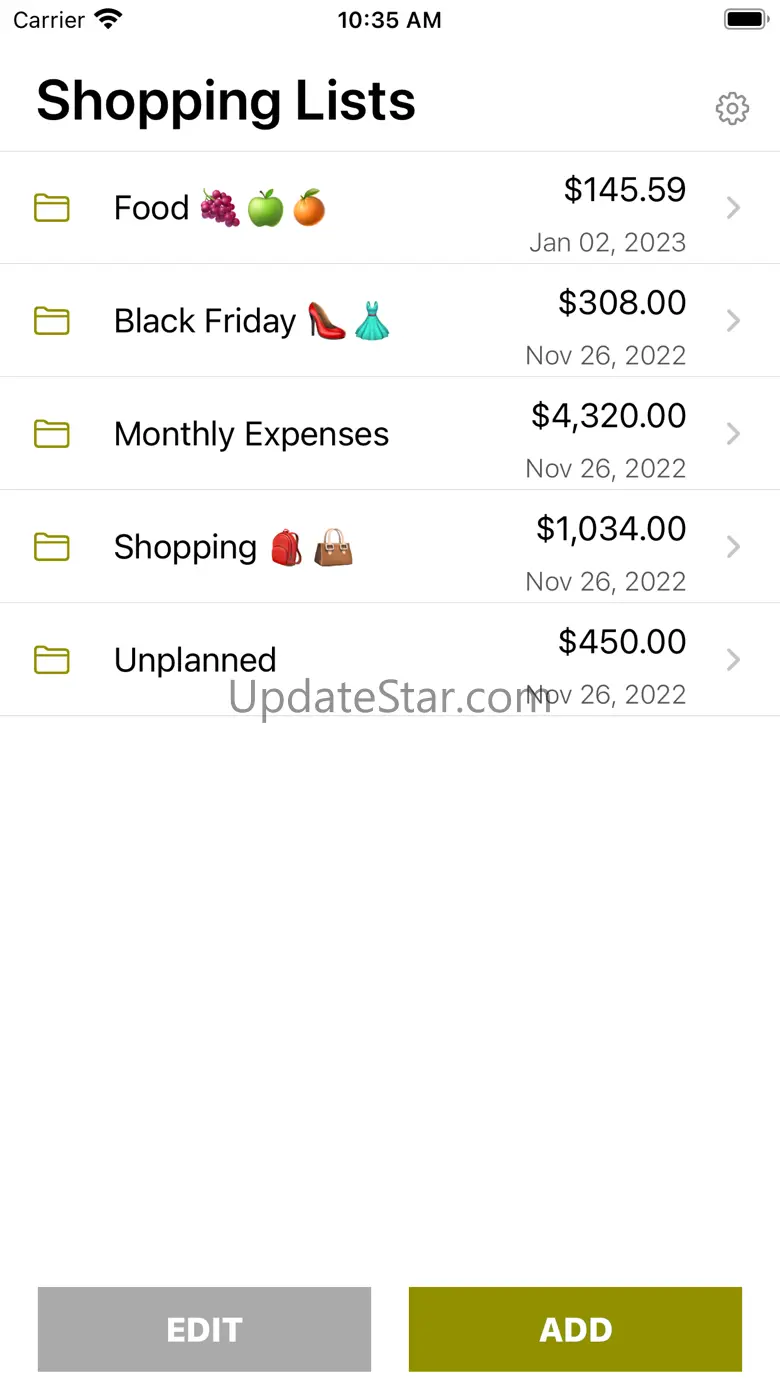Expand the Monthly Expenses chevron
780x1387 pixels.
[x=733, y=434]
